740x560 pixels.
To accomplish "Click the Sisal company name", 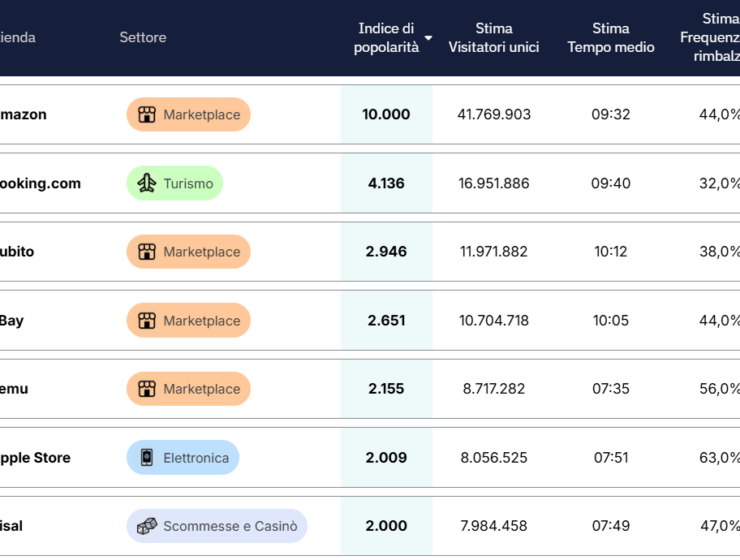I will pyautogui.click(x=11, y=526).
